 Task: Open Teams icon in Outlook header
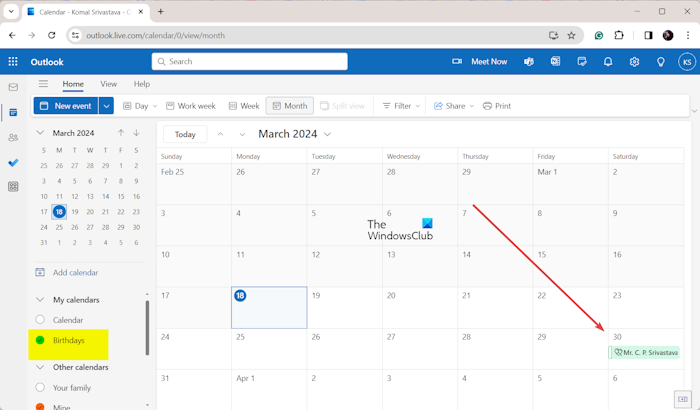pos(529,62)
